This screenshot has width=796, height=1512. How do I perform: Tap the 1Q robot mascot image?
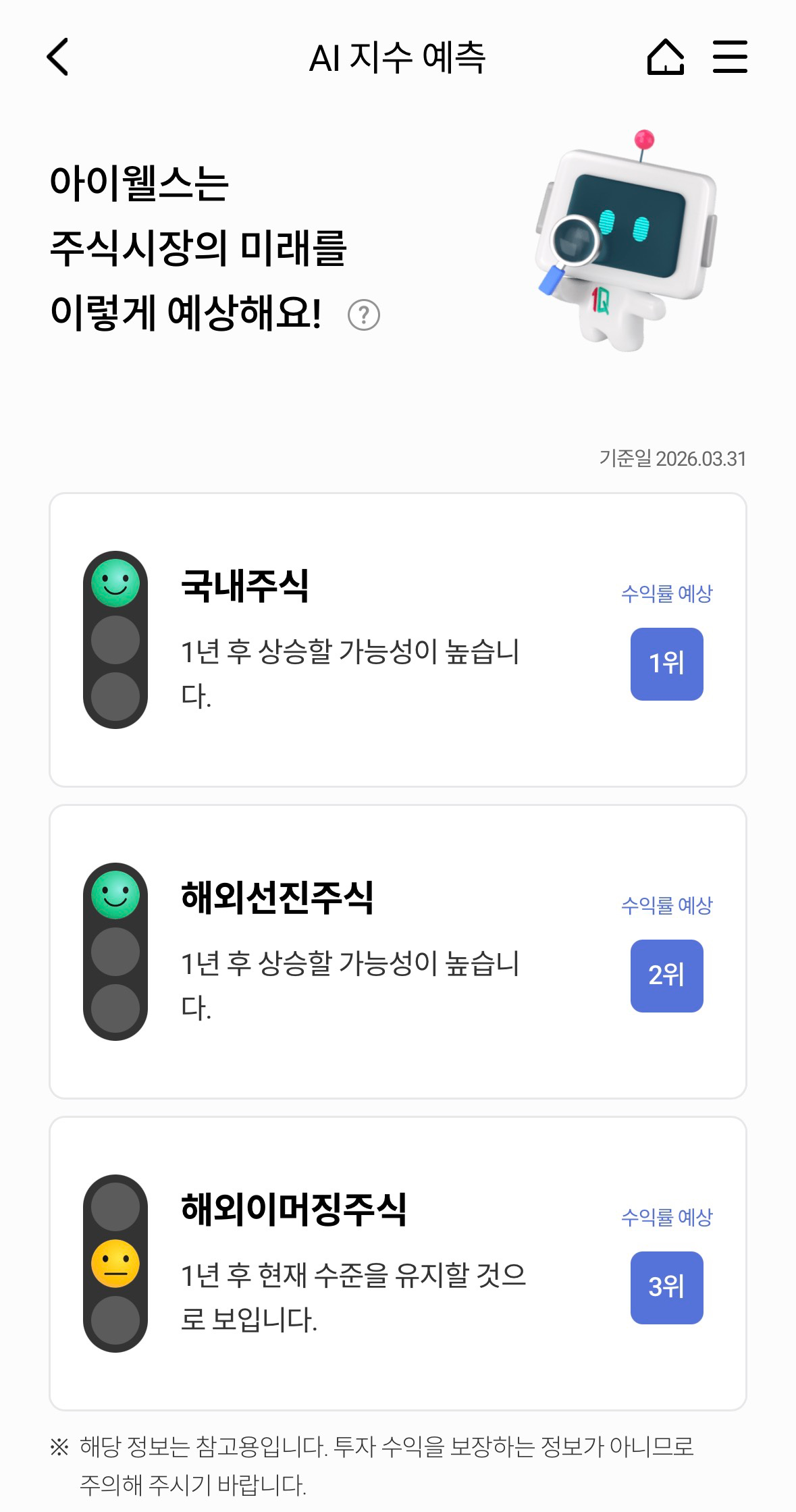pos(625,243)
